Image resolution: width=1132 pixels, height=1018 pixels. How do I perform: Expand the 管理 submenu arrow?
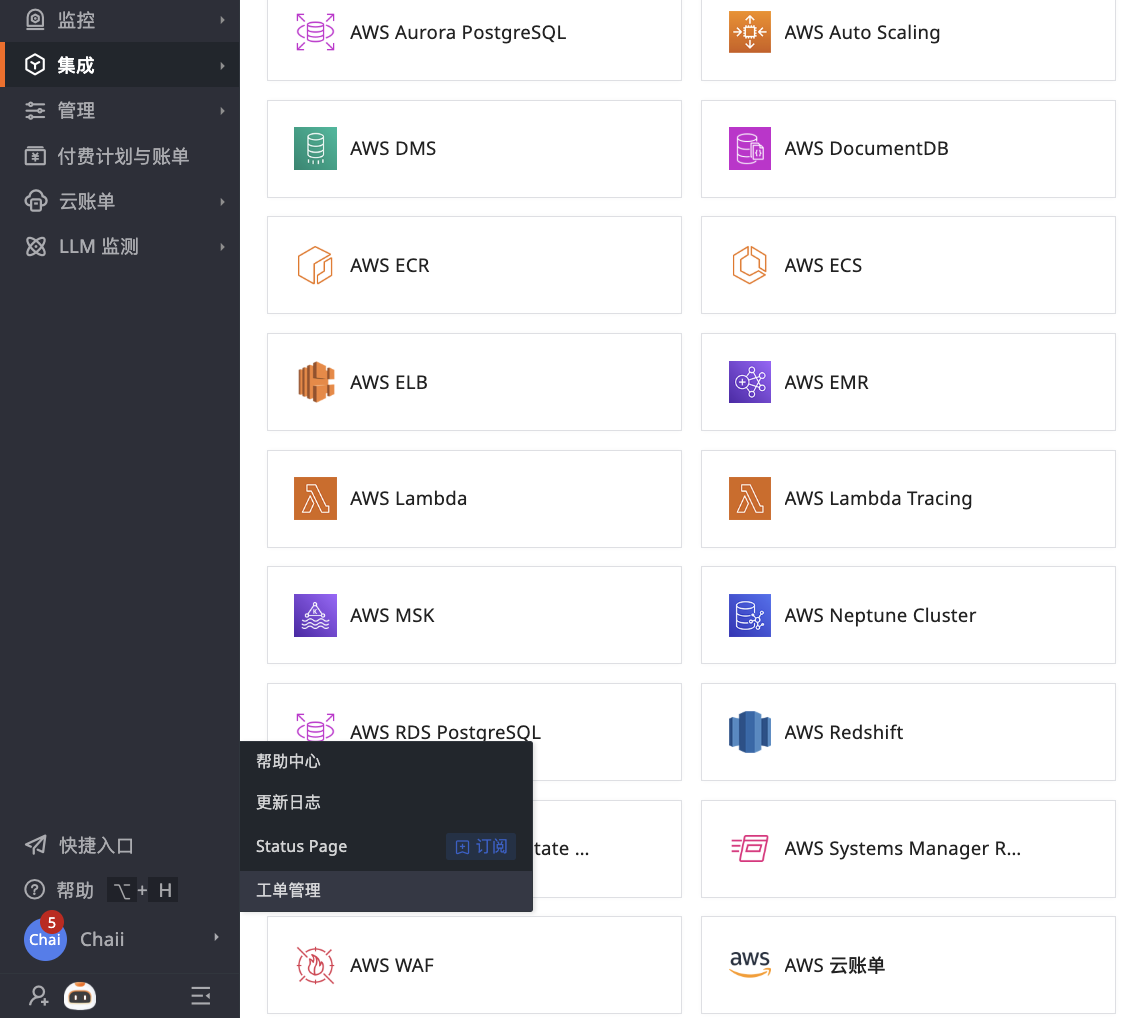(222, 111)
